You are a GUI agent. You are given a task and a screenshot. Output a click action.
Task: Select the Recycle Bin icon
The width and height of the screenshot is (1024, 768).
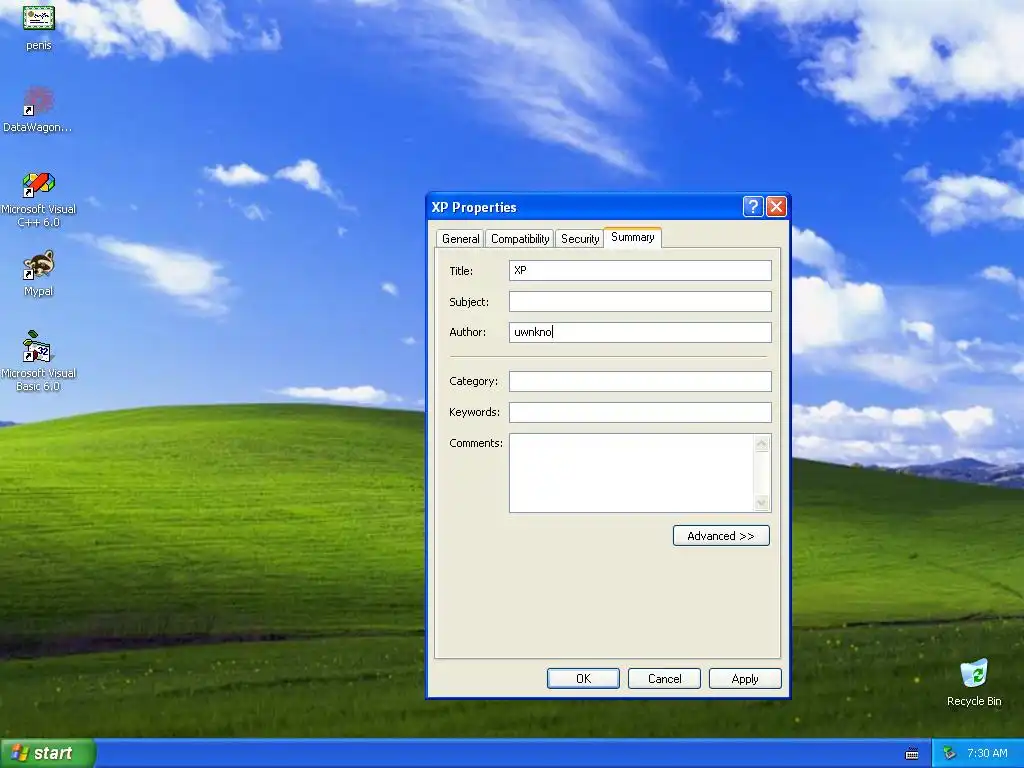coord(974,682)
